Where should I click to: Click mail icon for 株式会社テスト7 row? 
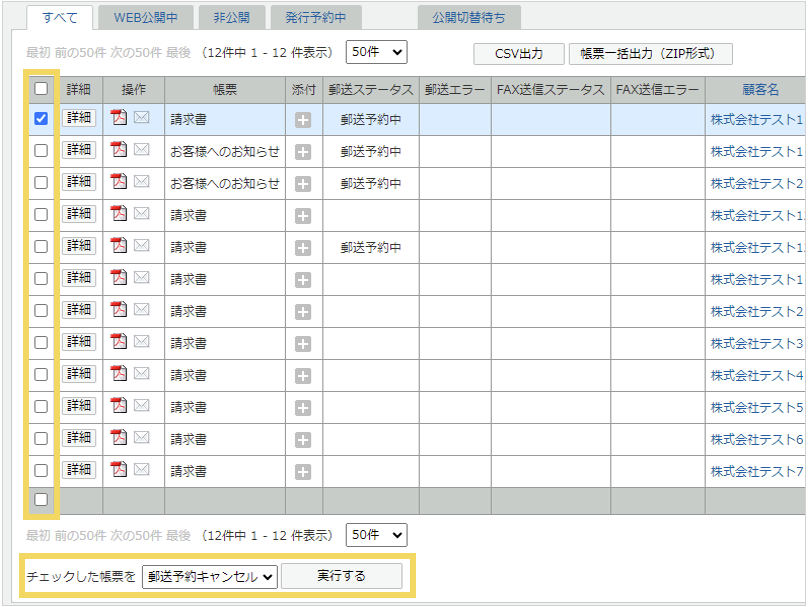[142, 470]
